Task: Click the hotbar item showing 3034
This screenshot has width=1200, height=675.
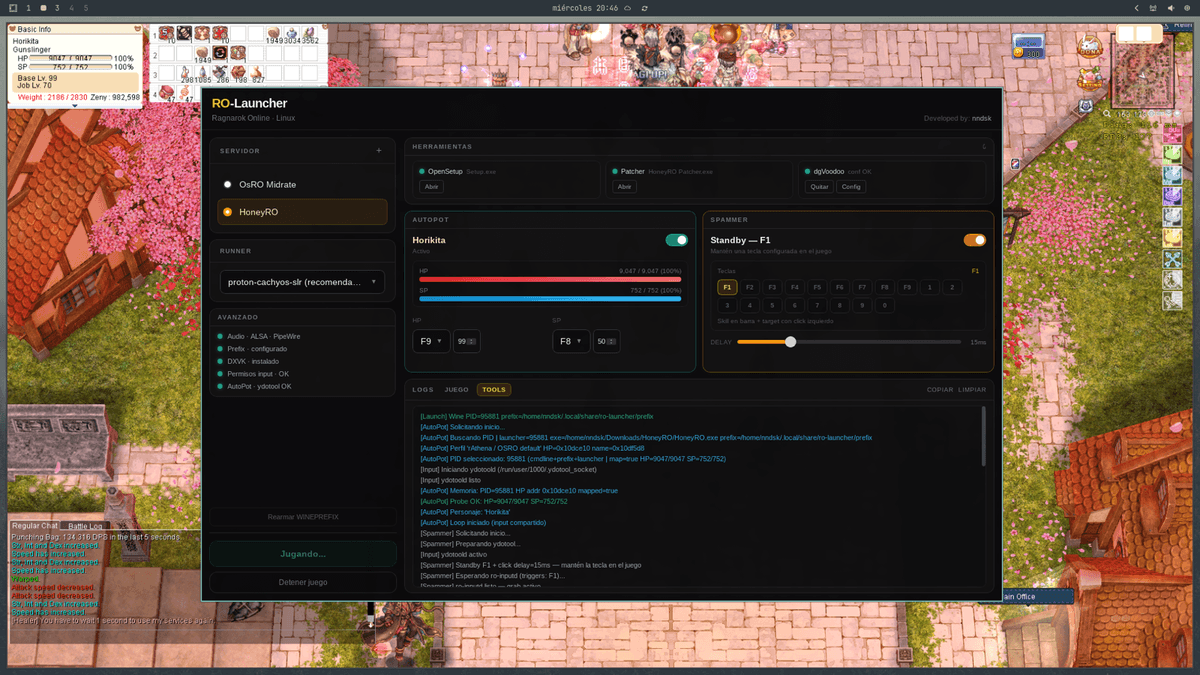Action: (x=291, y=33)
